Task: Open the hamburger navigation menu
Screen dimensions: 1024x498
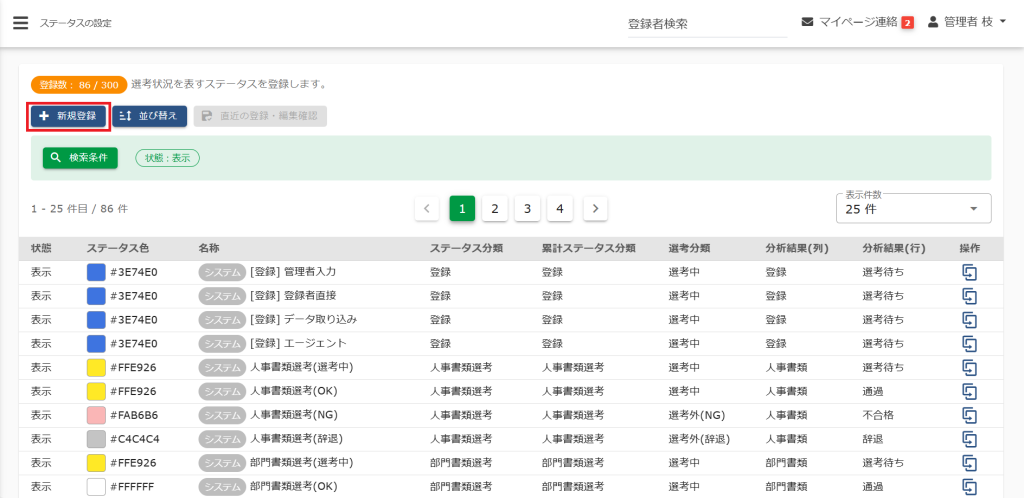Action: pos(20,22)
